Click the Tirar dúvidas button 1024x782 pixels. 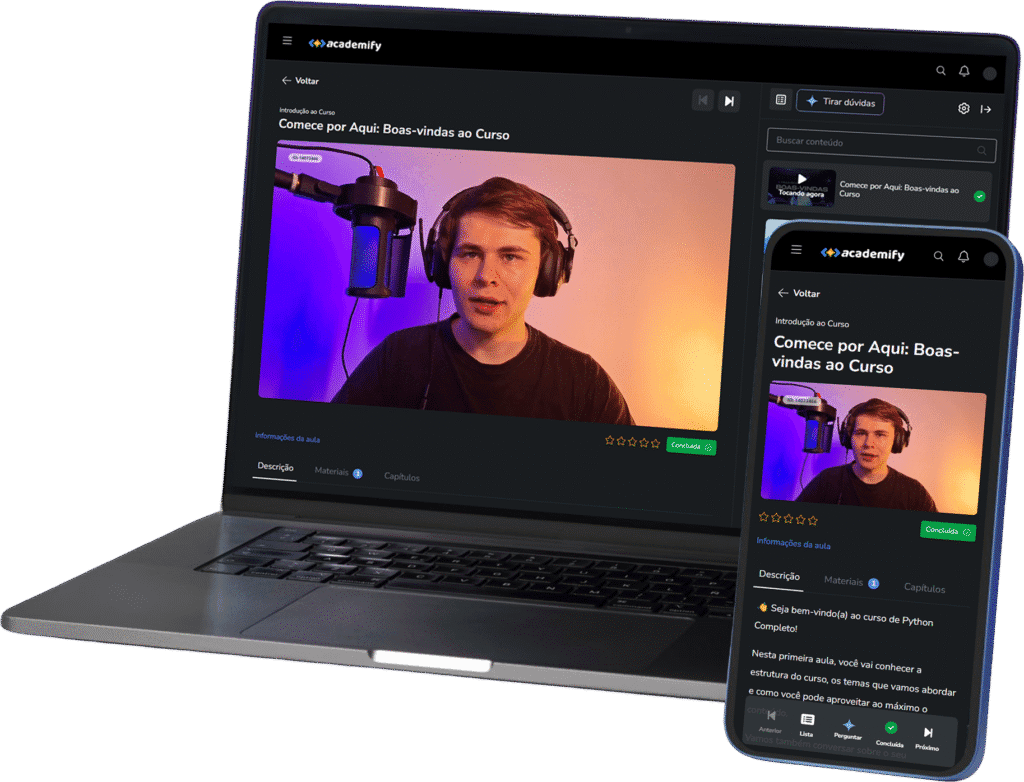click(840, 102)
